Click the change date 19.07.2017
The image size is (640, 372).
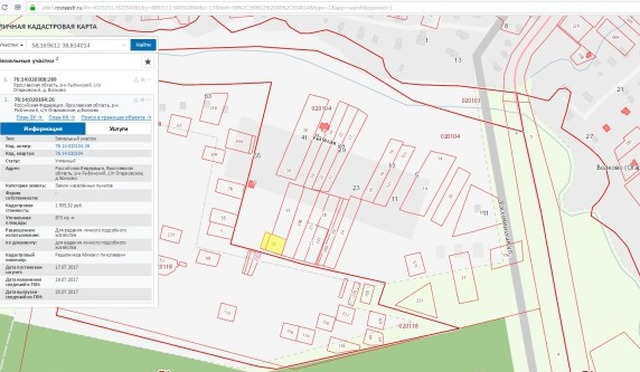[67, 280]
